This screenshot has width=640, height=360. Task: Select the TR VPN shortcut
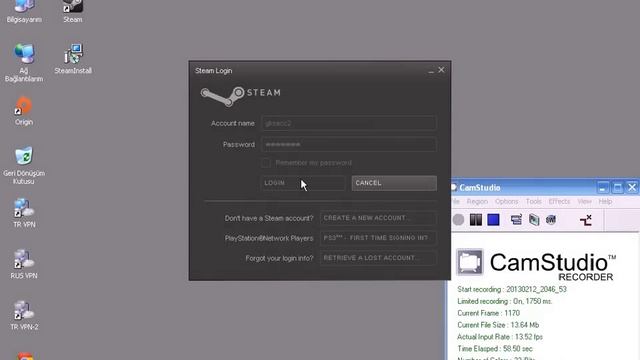coord(24,213)
